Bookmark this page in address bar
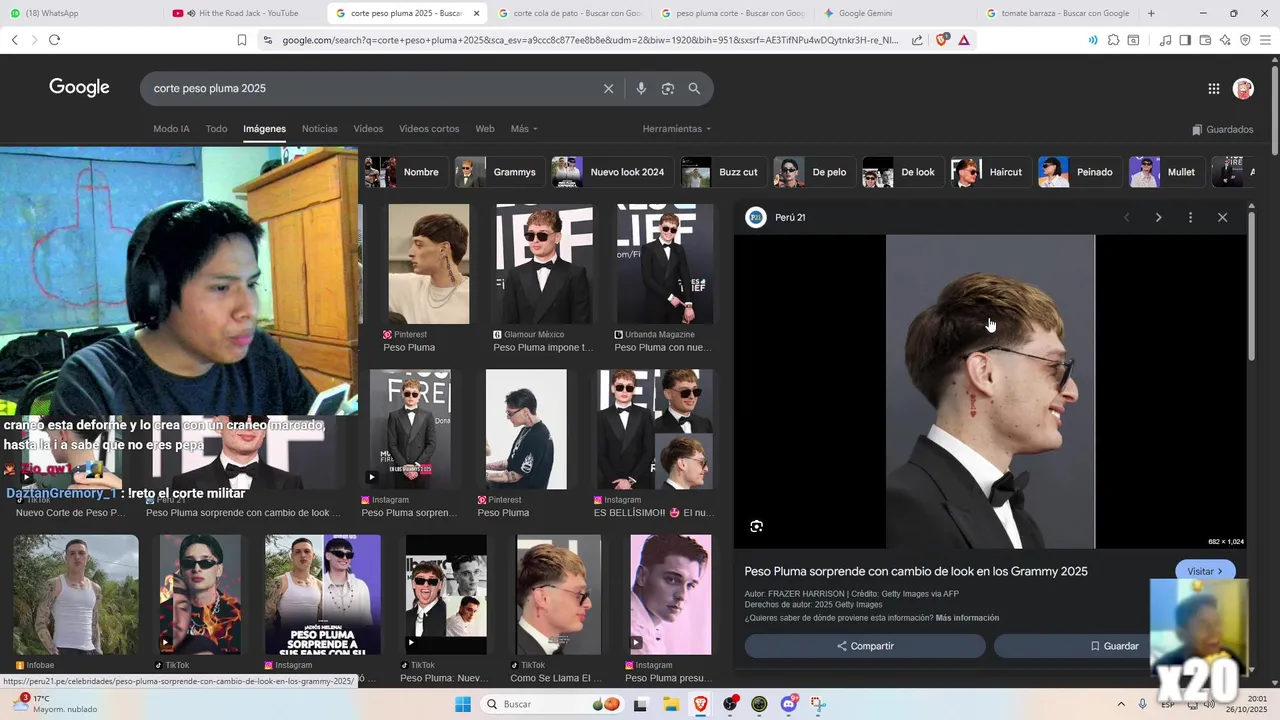 tap(241, 40)
